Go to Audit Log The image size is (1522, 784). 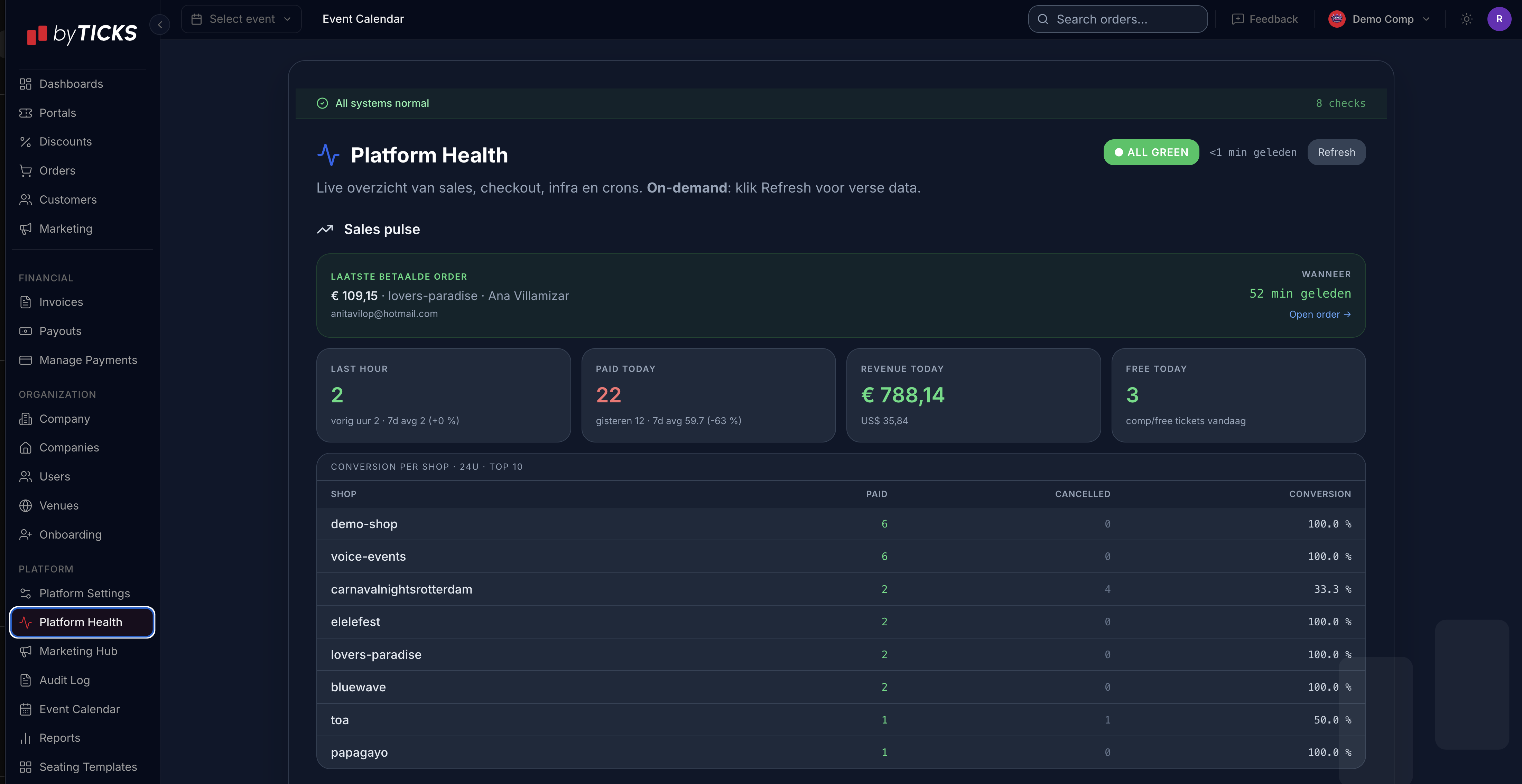pyautogui.click(x=82, y=680)
